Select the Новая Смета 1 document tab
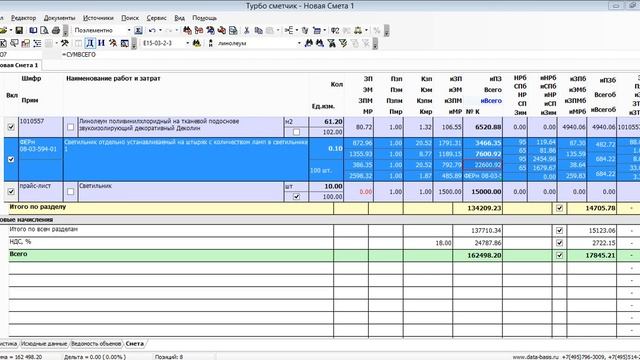This screenshot has width=640, height=360. click(20, 65)
